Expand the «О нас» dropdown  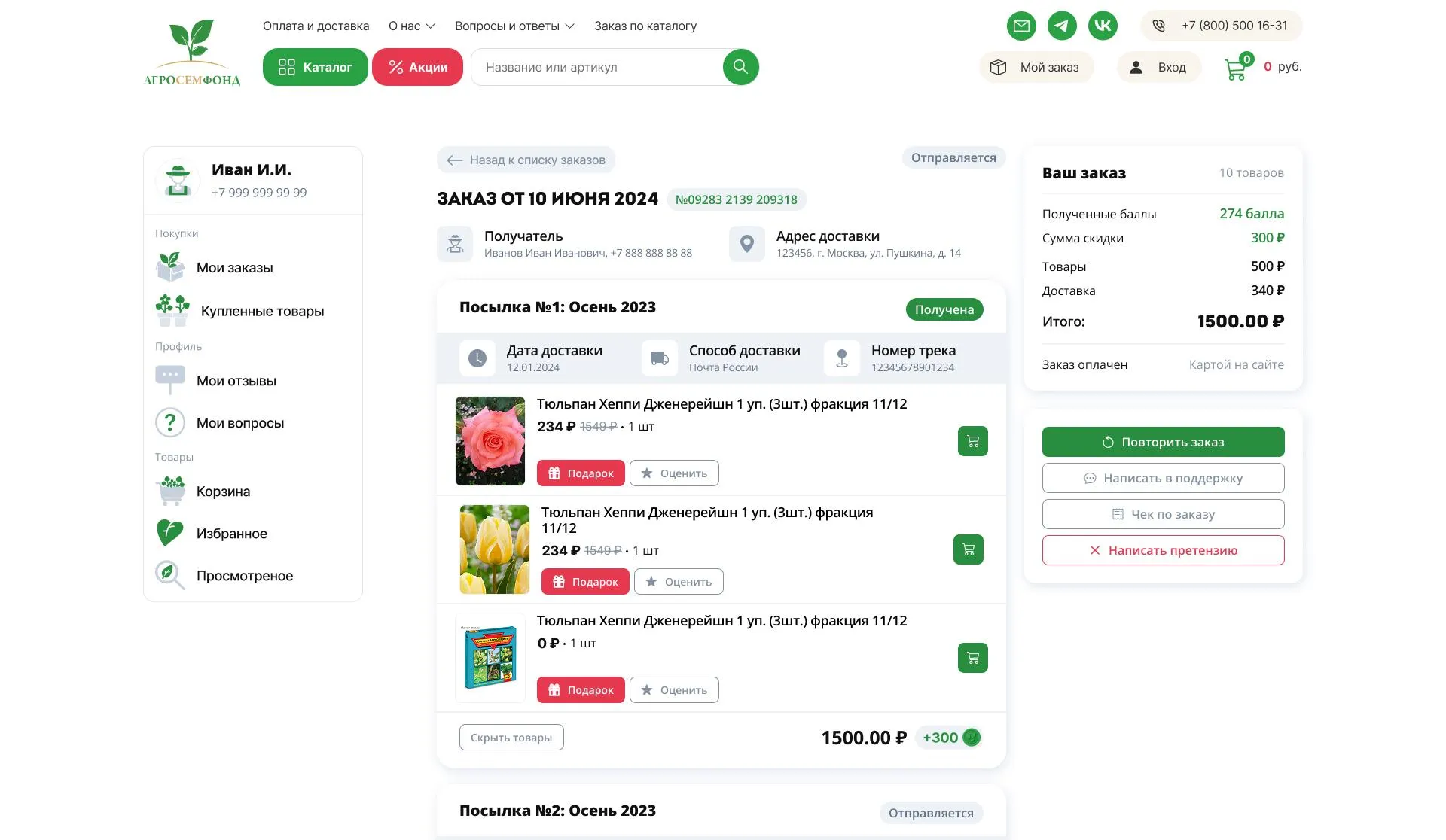pyautogui.click(x=411, y=26)
